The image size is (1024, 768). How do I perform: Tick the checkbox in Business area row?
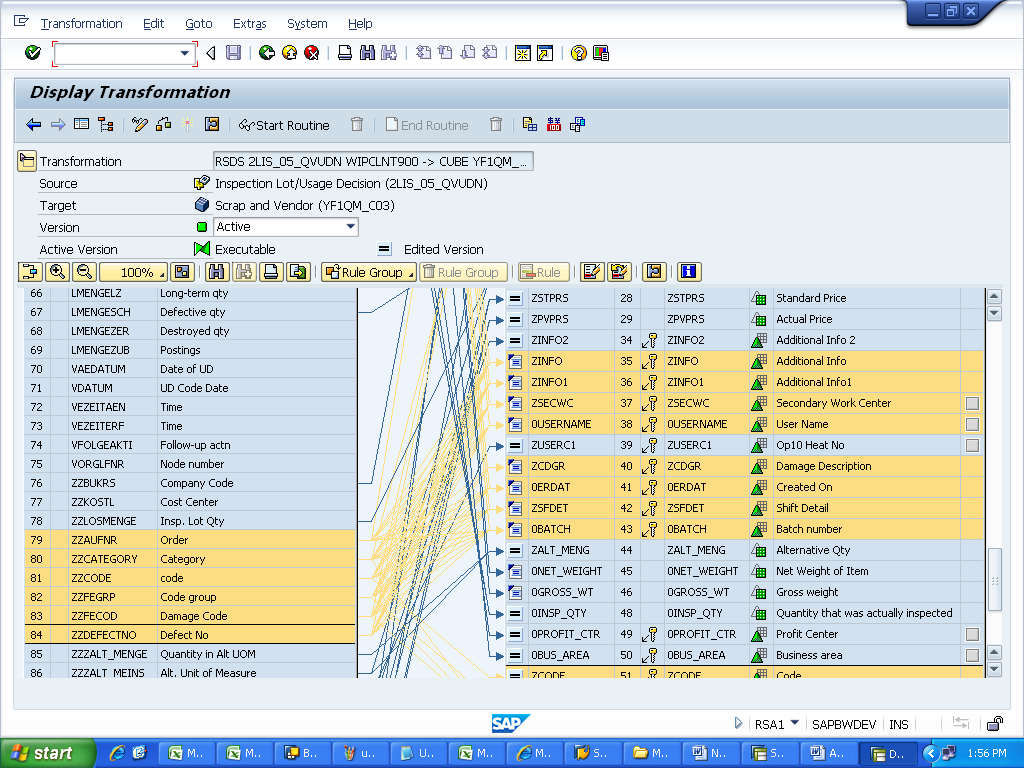pyautogui.click(x=972, y=655)
